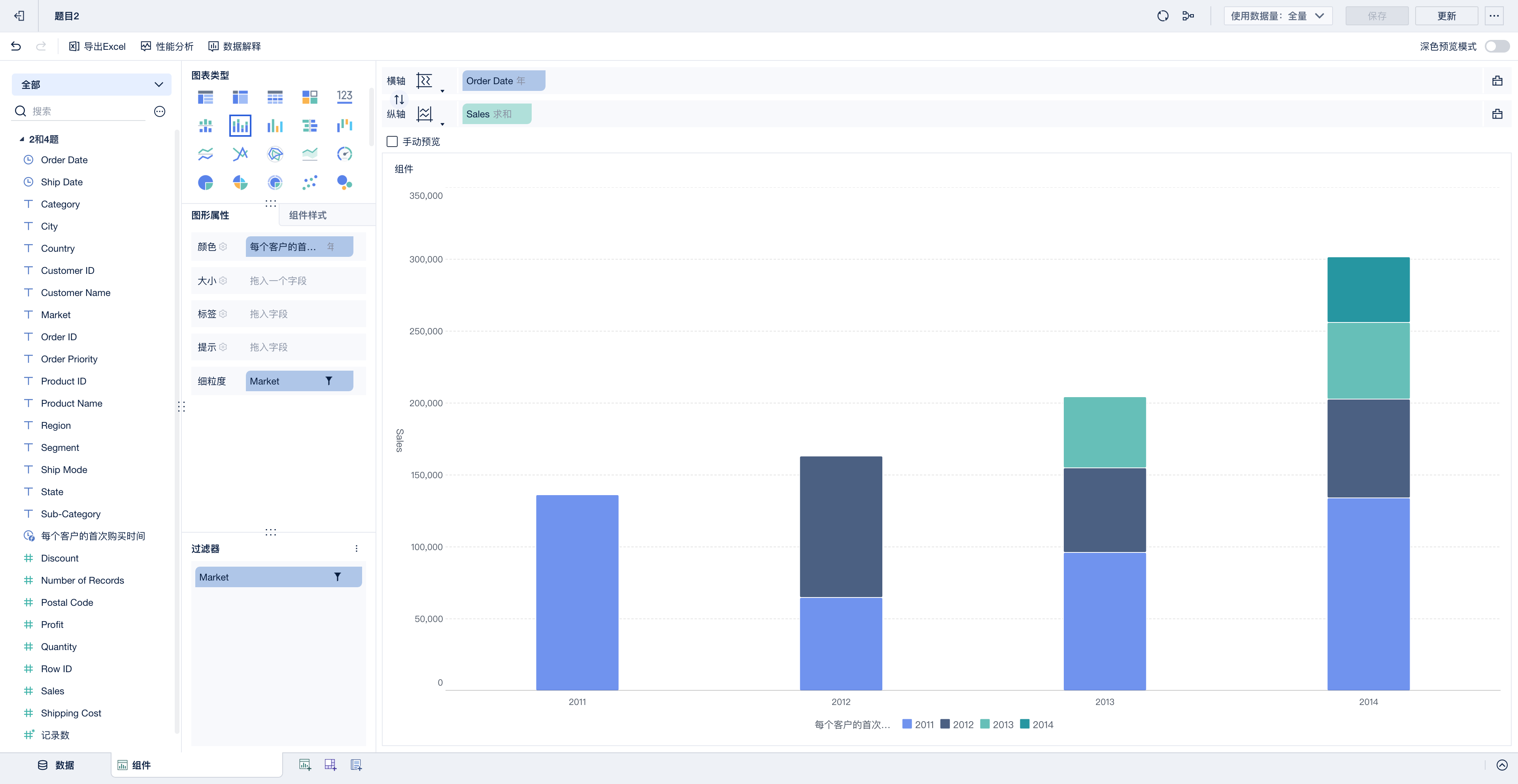Open the 过滤器 three-dot menu
This screenshot has width=1518, height=784.
coord(356,548)
